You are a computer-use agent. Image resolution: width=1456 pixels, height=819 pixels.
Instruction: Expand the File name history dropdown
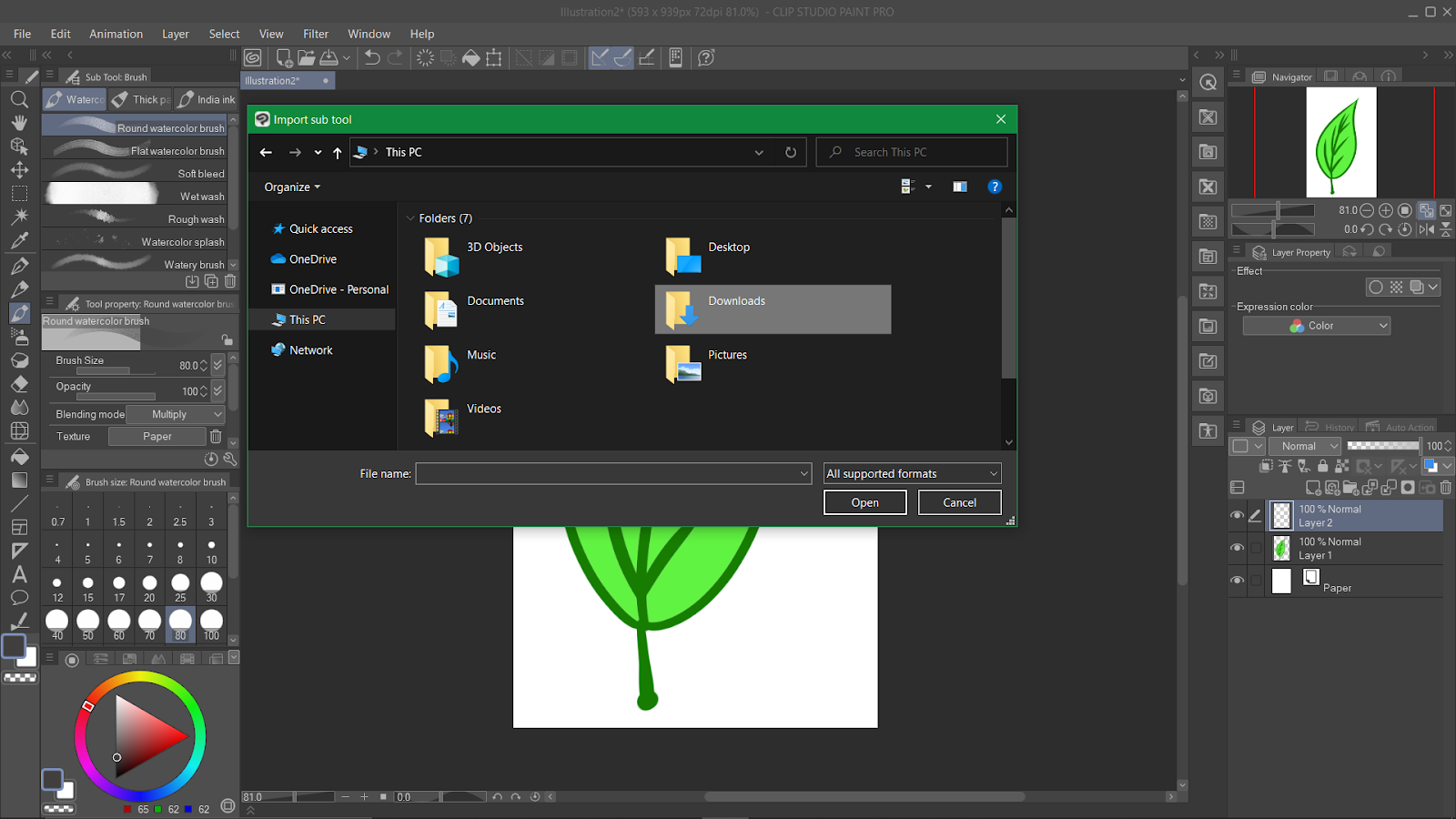point(804,473)
